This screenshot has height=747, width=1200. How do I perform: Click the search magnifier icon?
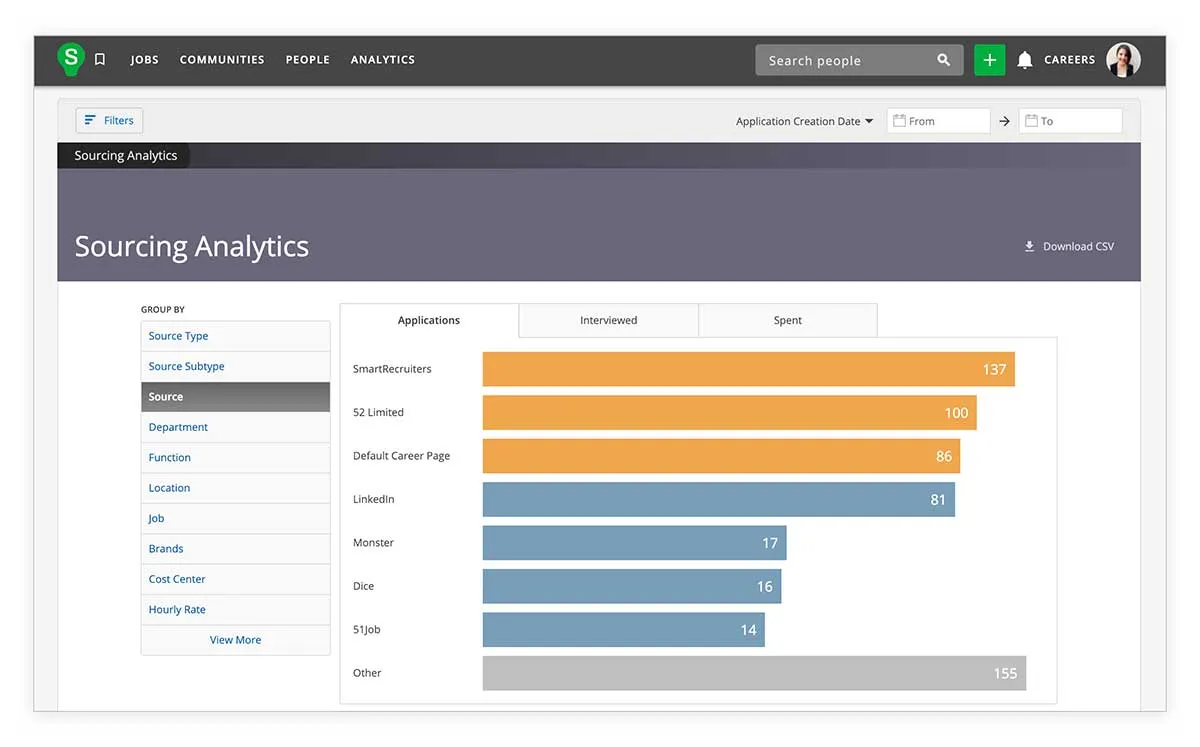(942, 59)
